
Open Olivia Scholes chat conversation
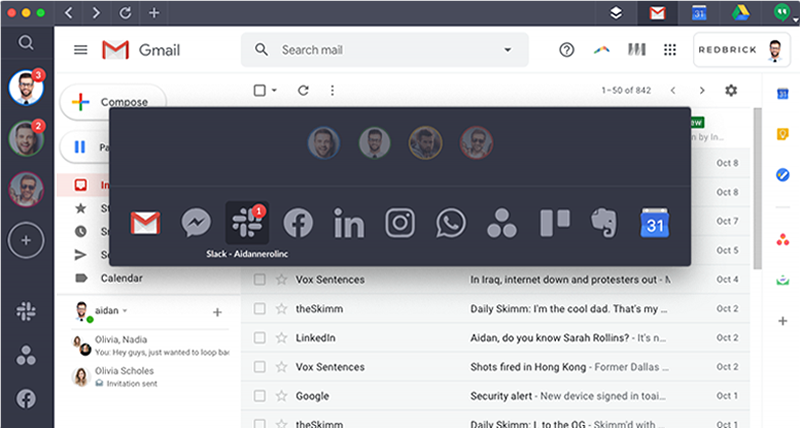(149, 376)
